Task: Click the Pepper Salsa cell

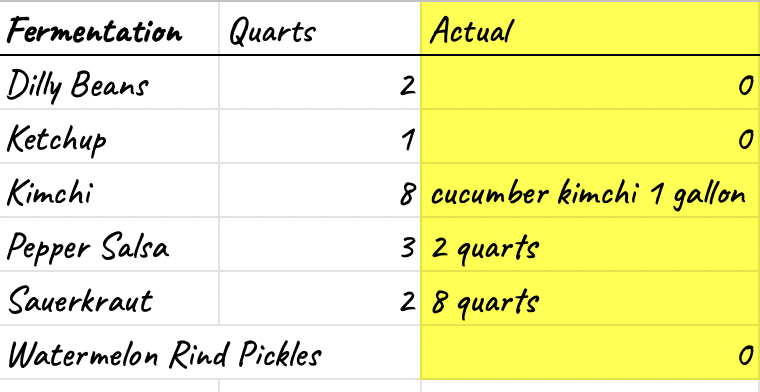Action: (x=109, y=245)
